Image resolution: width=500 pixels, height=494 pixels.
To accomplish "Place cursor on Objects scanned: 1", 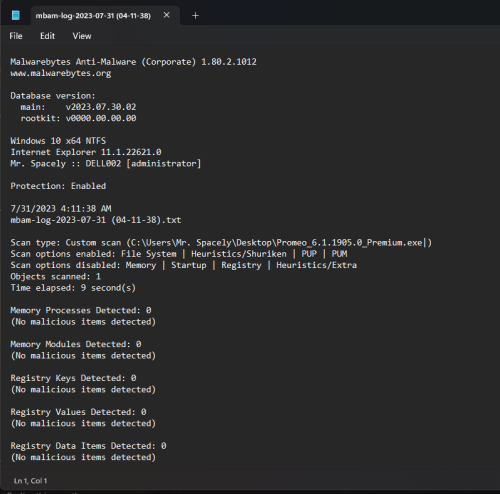I will click(x=55, y=277).
